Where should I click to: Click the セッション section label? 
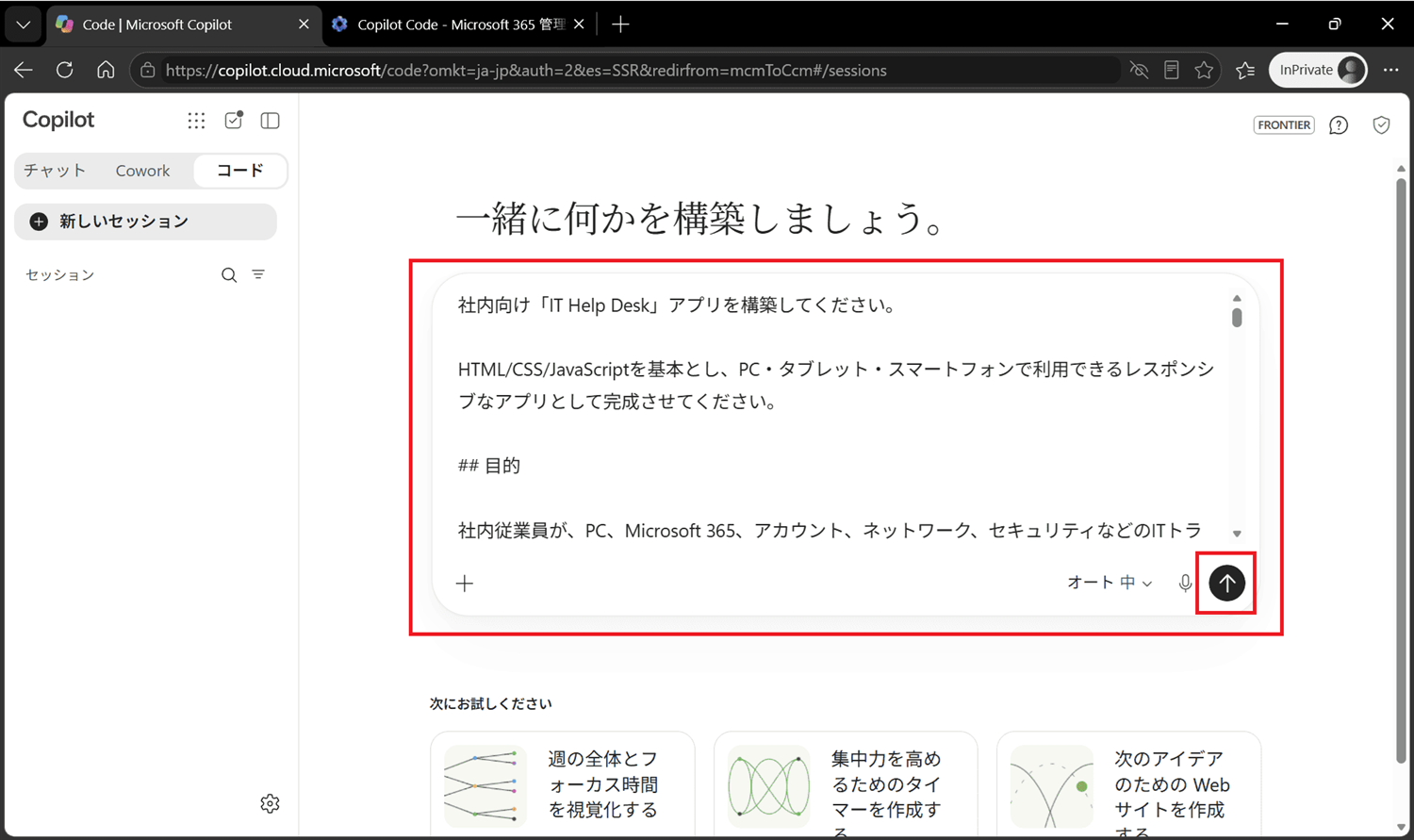tap(59, 275)
